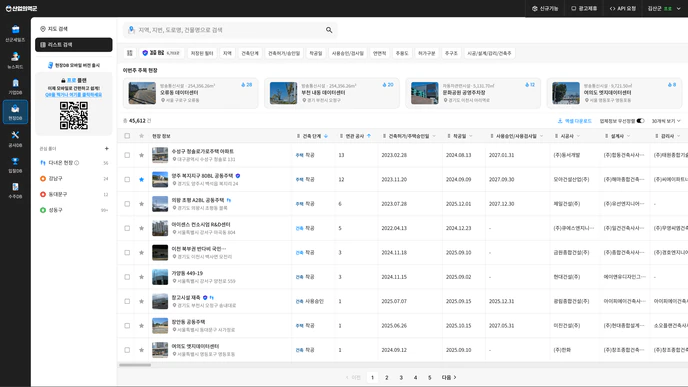Check the 수성구 청솔로가로주택 아파트 row checkbox
This screenshot has height=387, width=688.
127,155
